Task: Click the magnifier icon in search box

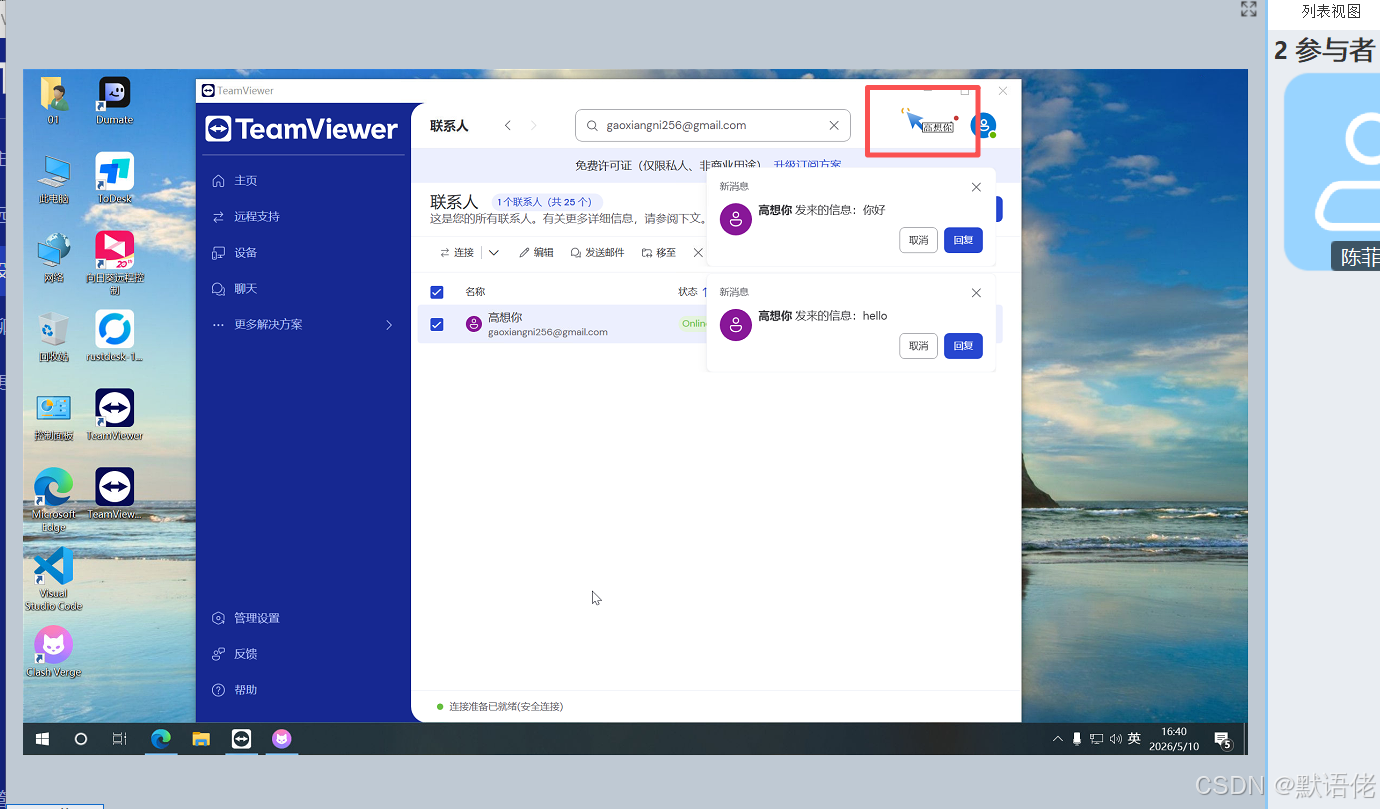Action: tap(593, 126)
